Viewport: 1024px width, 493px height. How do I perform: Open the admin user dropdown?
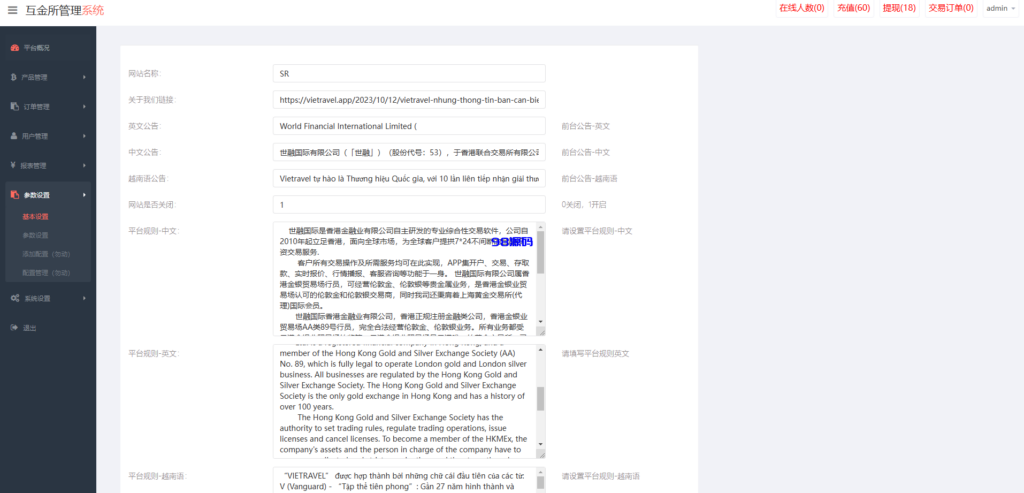[1001, 8]
